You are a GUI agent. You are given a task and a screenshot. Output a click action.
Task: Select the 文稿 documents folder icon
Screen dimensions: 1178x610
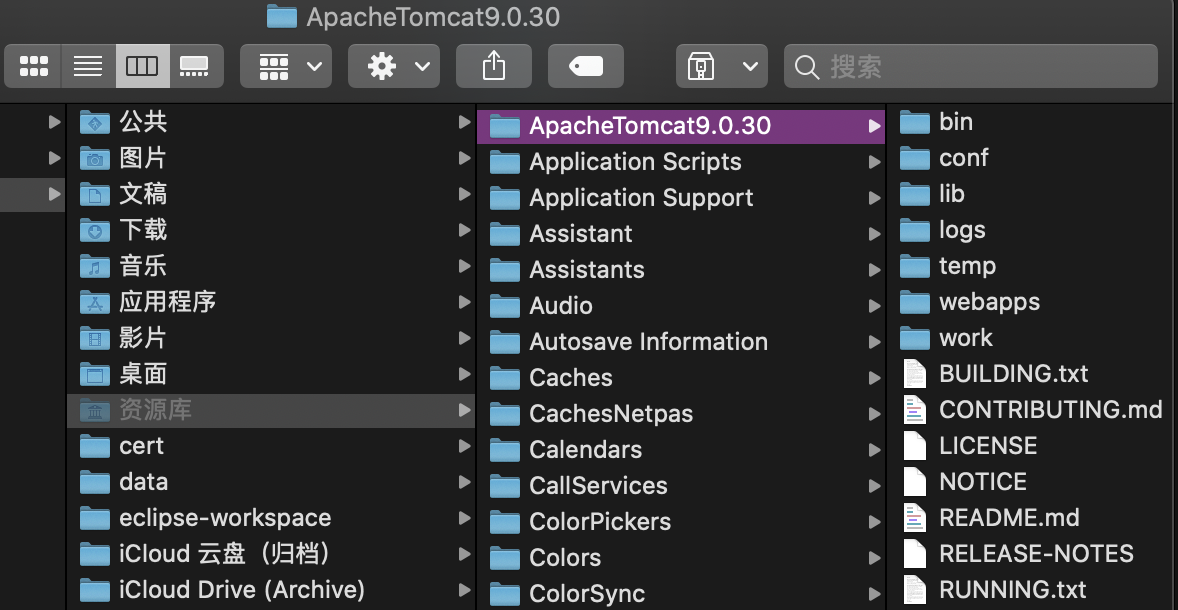point(95,194)
